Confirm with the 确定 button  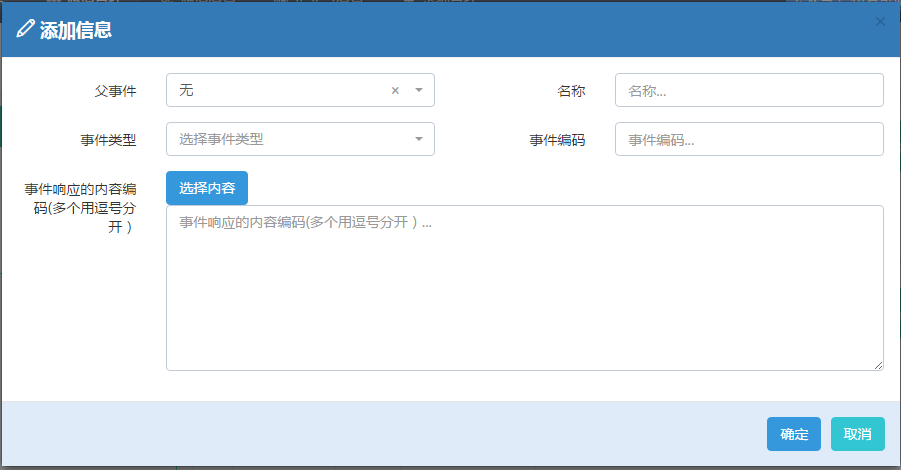(x=794, y=434)
